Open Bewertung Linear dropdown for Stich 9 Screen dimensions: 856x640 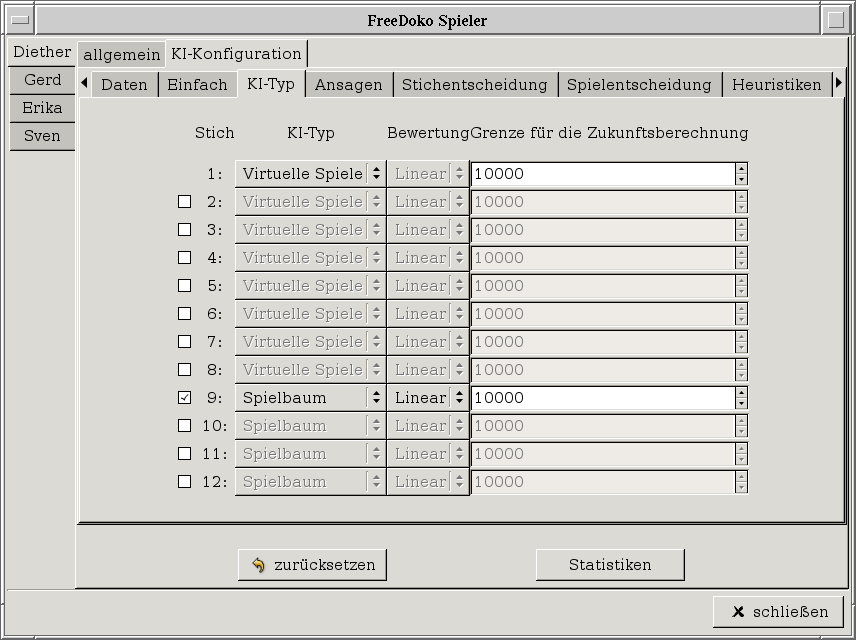pyautogui.click(x=428, y=398)
